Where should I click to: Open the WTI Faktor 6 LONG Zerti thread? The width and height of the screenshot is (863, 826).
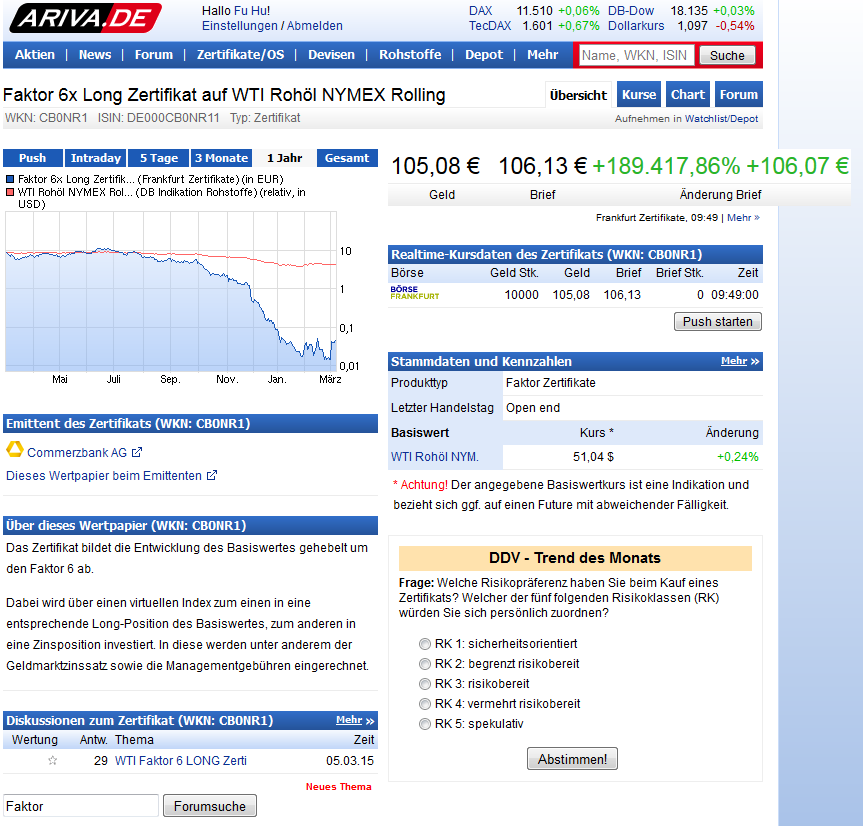(x=181, y=761)
